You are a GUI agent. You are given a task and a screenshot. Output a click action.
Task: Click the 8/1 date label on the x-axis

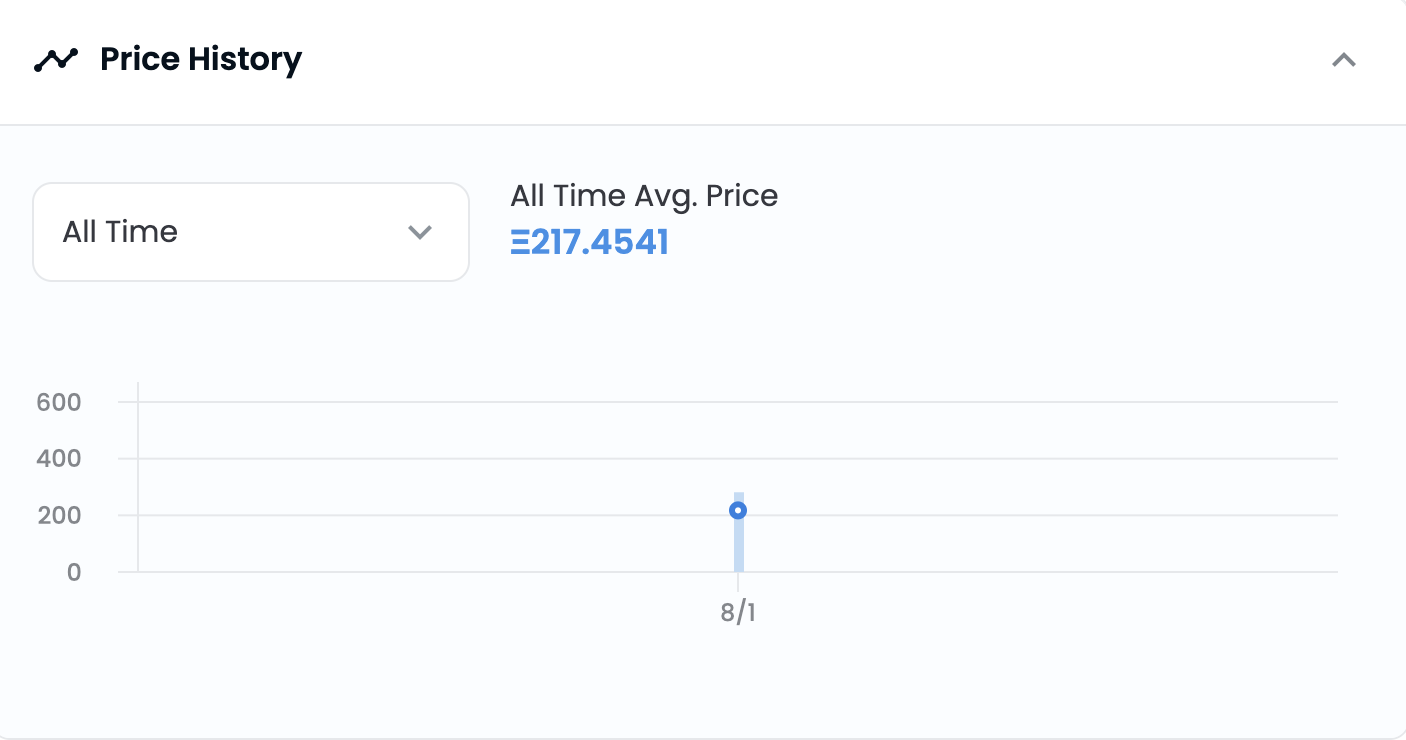[x=738, y=612]
